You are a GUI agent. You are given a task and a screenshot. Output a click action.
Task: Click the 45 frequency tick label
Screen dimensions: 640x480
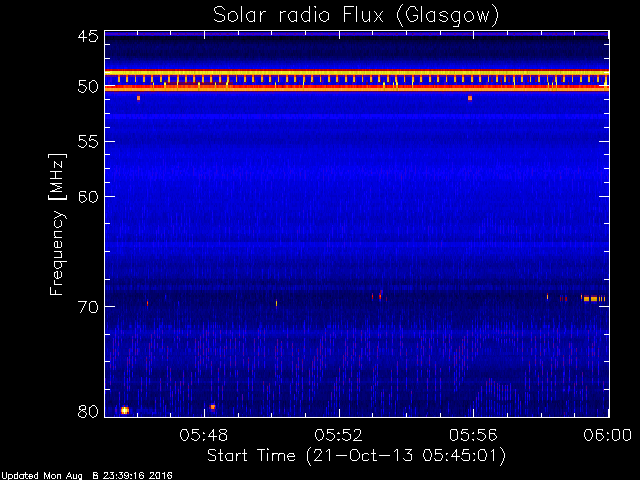[x=88, y=36]
